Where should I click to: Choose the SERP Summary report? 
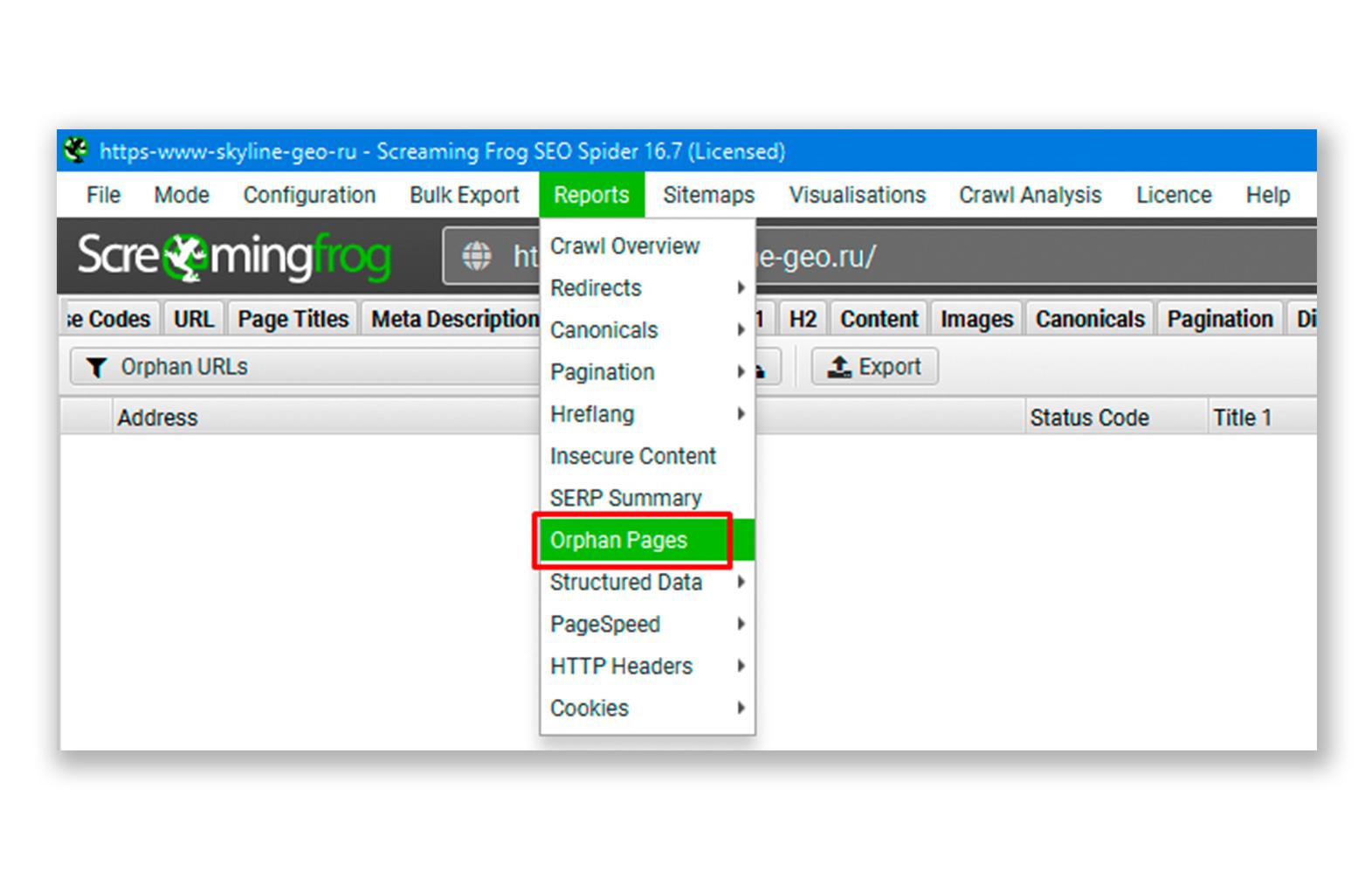pos(647,498)
